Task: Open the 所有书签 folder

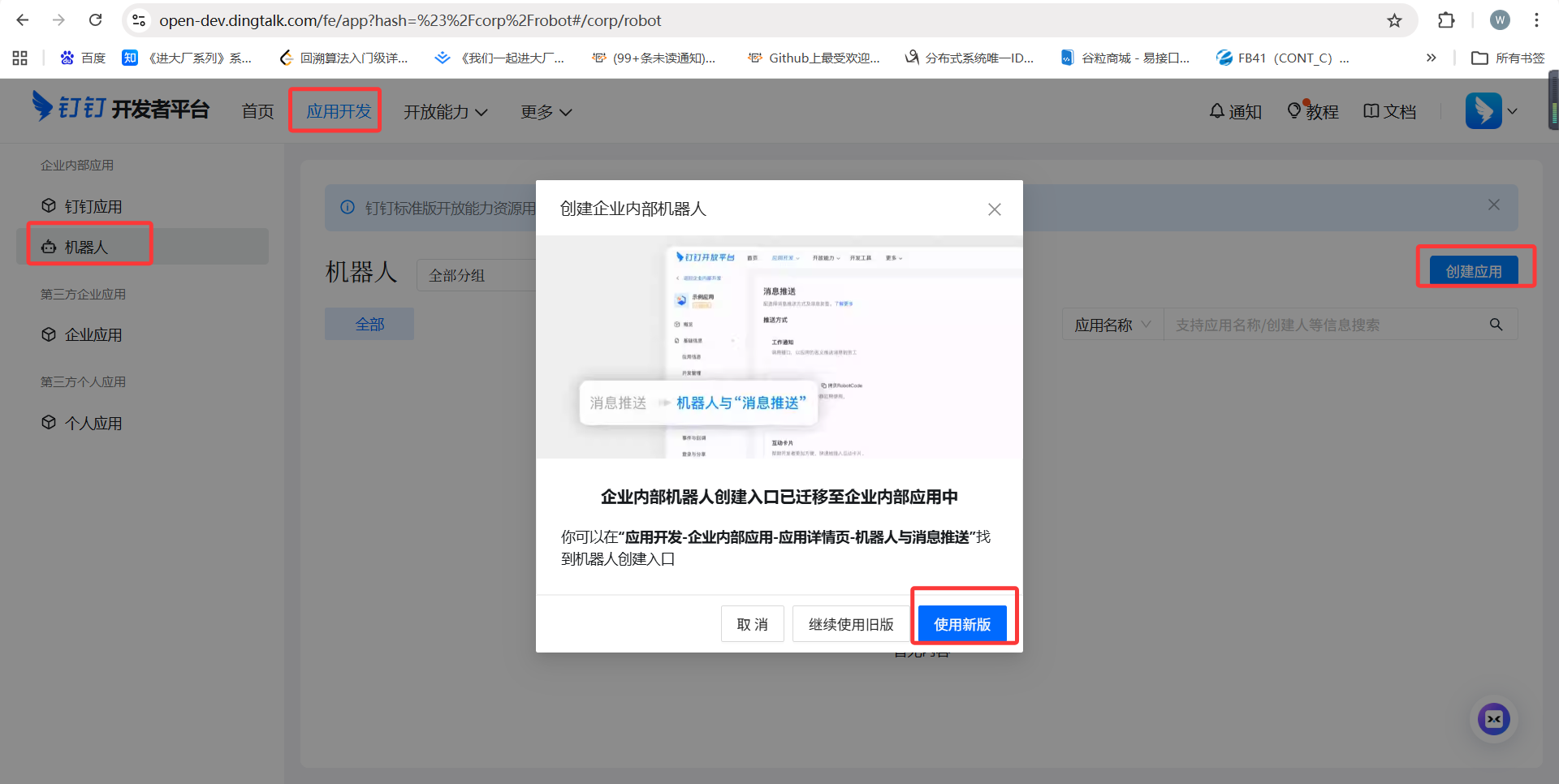Action: [x=1509, y=58]
